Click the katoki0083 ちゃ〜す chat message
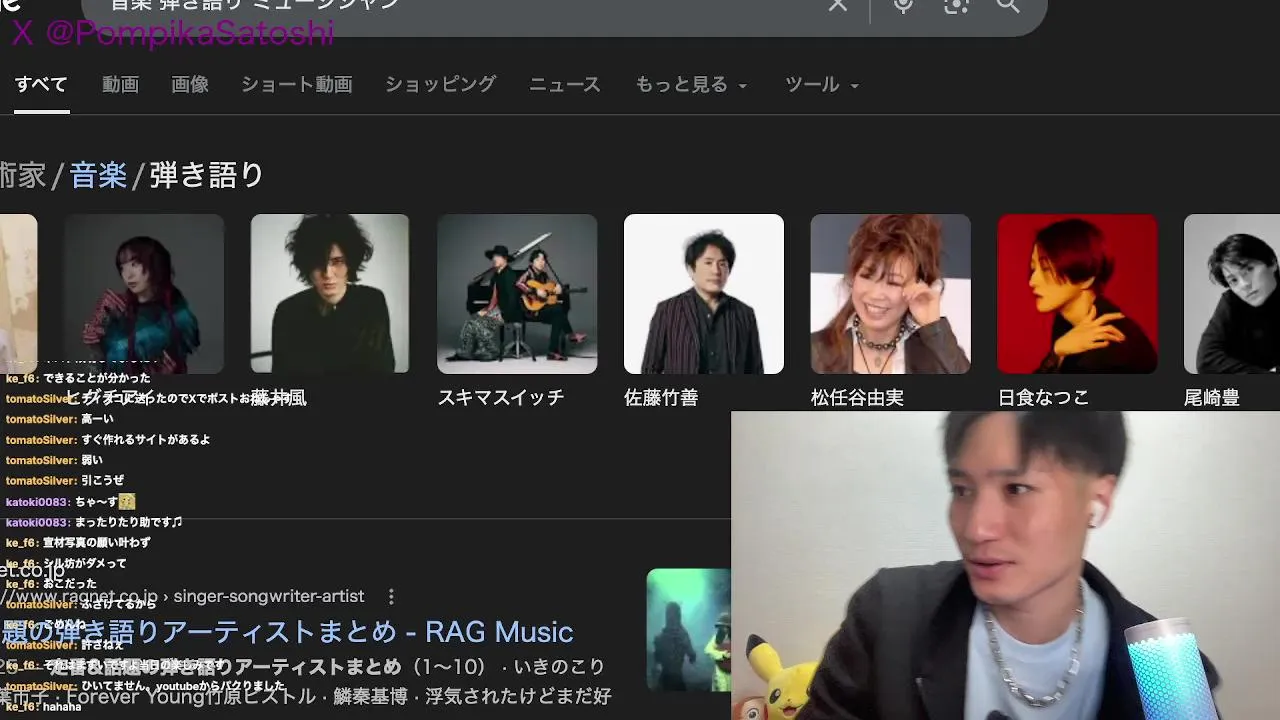Screen dimensions: 1280x720 pos(70,502)
